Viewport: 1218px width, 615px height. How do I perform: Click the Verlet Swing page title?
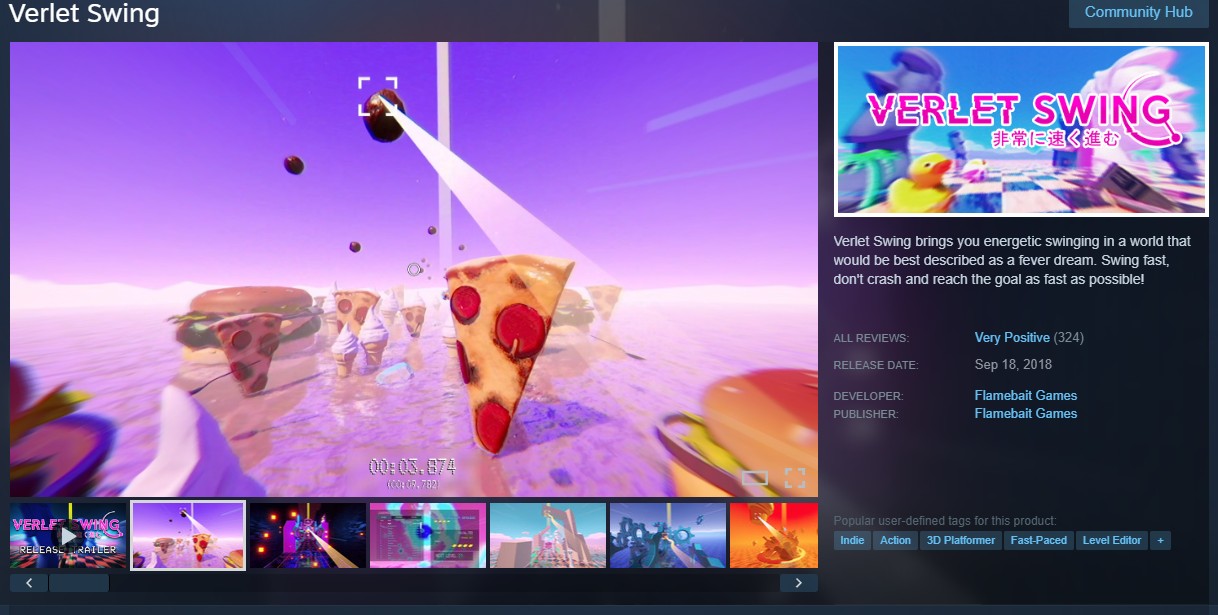84,14
